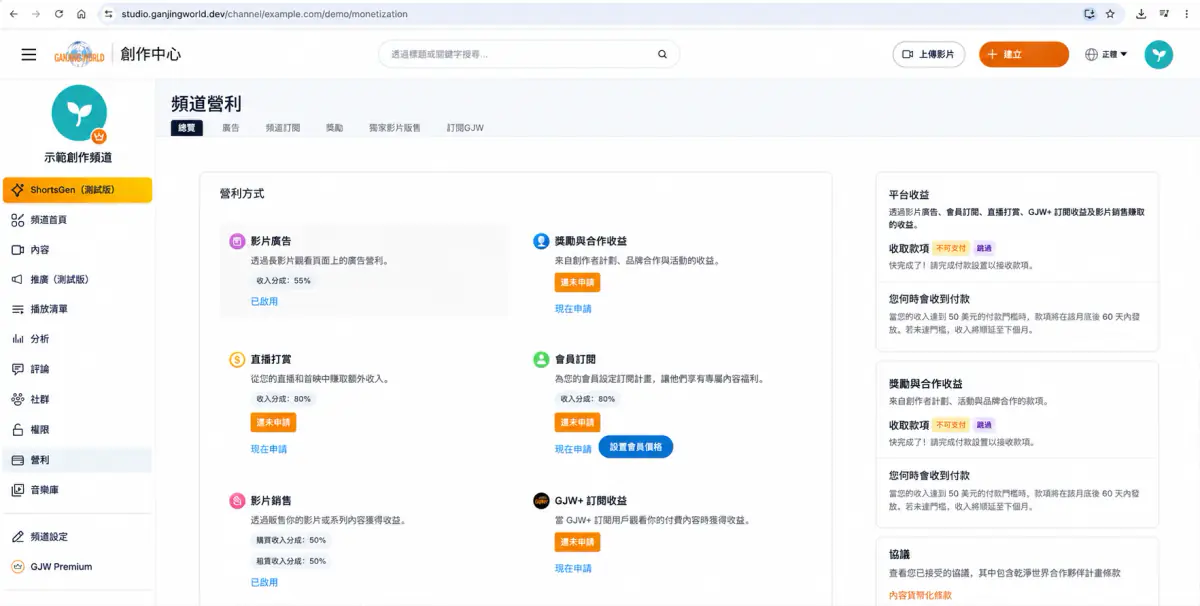
Task: Open the 內容 sidebar item
Action: (x=76, y=250)
